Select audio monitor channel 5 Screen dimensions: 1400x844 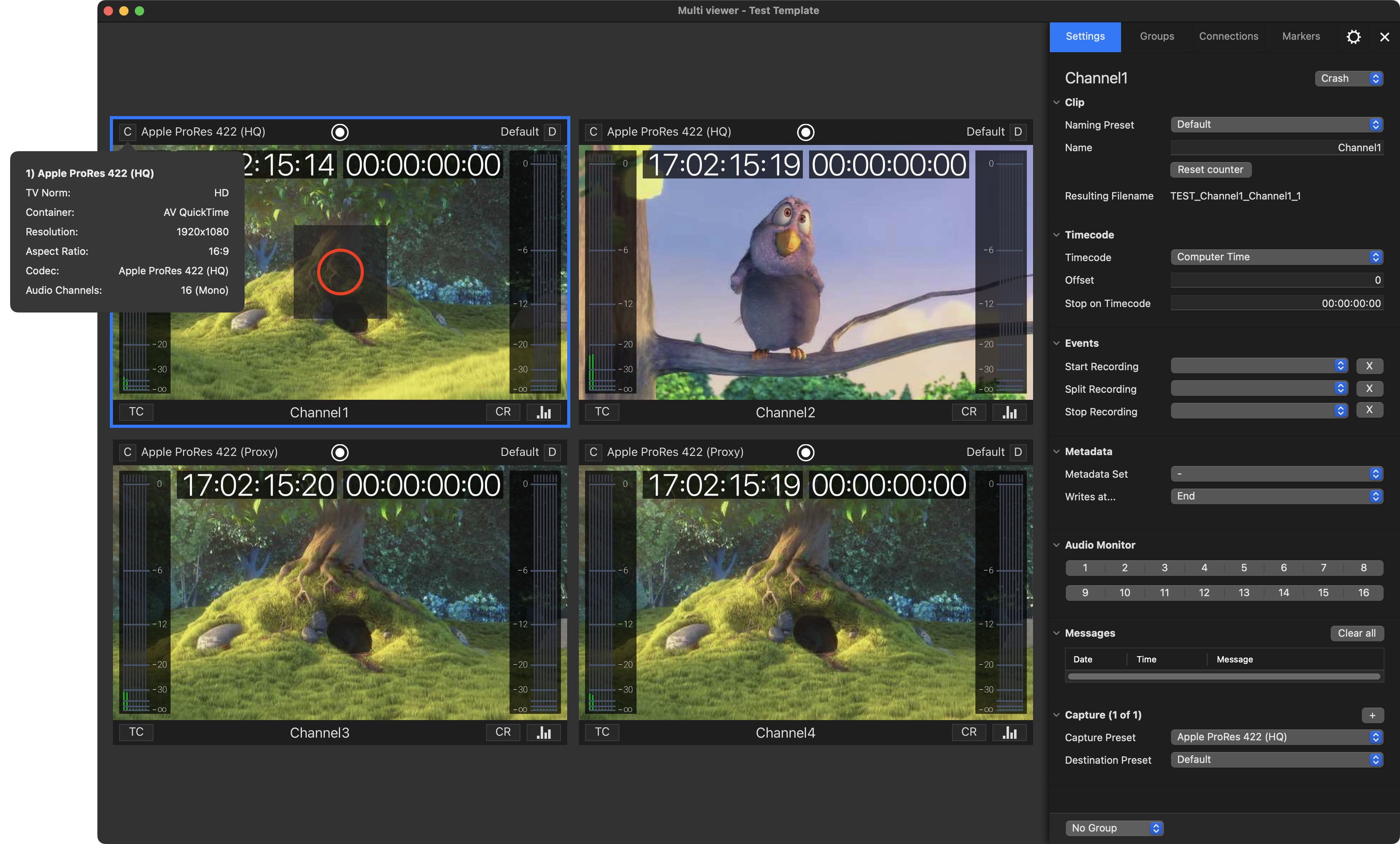pos(1244,568)
